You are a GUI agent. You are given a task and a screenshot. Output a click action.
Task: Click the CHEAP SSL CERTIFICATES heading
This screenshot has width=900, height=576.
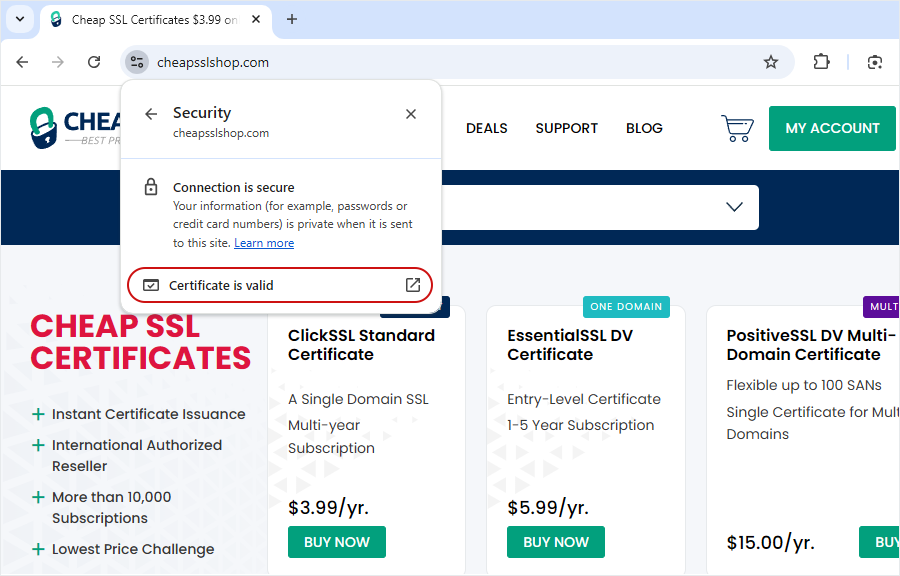[141, 342]
